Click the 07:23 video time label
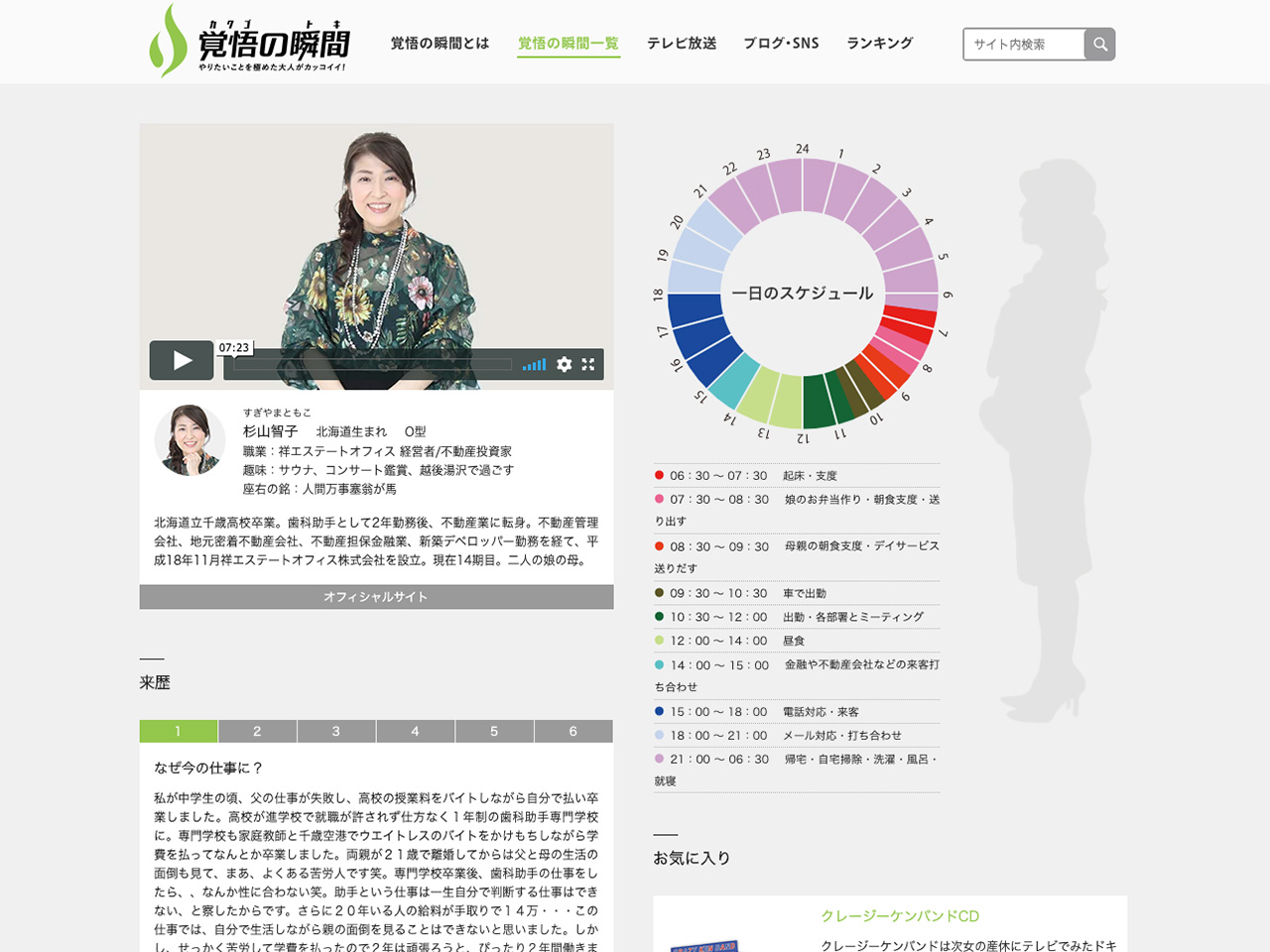The width and height of the screenshot is (1270, 952). [234, 348]
